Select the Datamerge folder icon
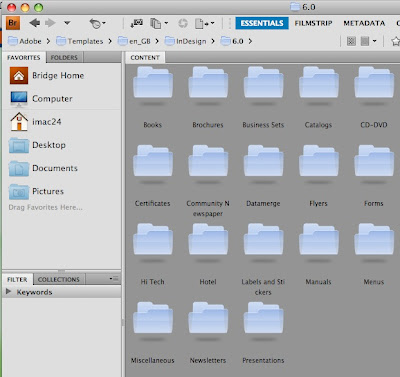Viewport: 400px width, 377px height. [264, 161]
